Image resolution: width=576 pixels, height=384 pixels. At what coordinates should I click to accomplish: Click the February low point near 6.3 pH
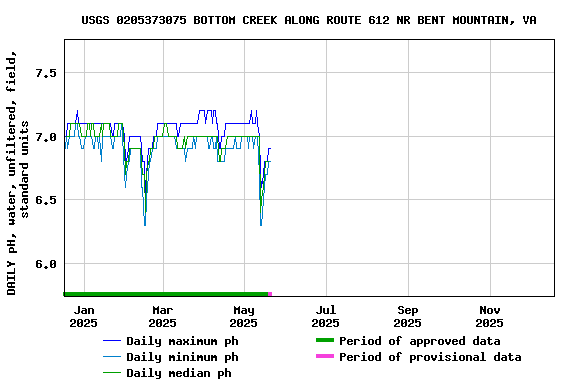(x=145, y=225)
